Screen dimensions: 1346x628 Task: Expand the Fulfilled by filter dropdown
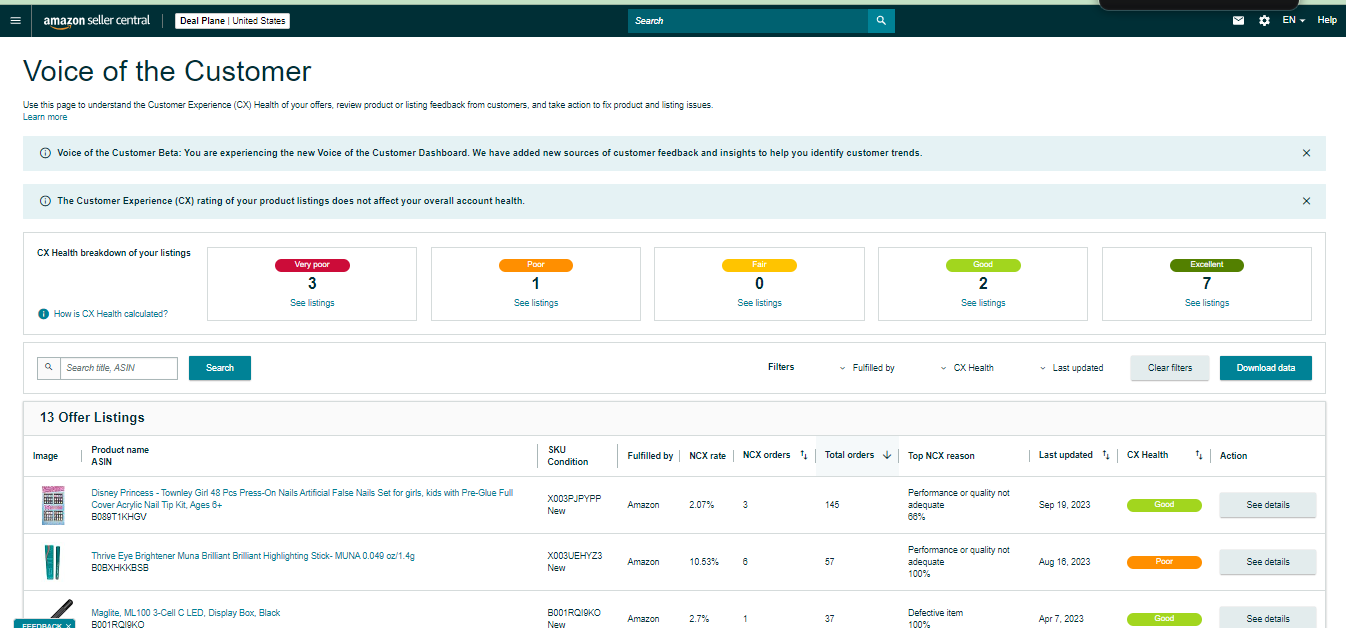pyautogui.click(x=867, y=368)
